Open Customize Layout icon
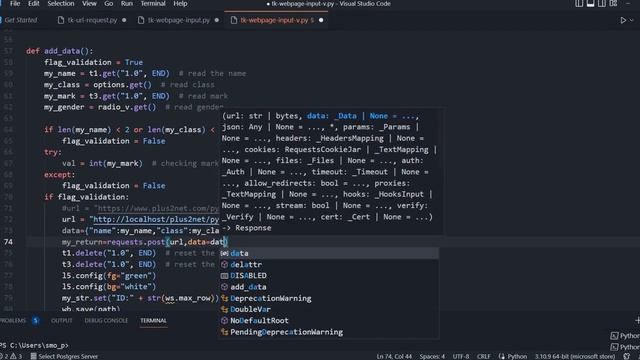This screenshot has width=640, height=360. tap(613, 4)
